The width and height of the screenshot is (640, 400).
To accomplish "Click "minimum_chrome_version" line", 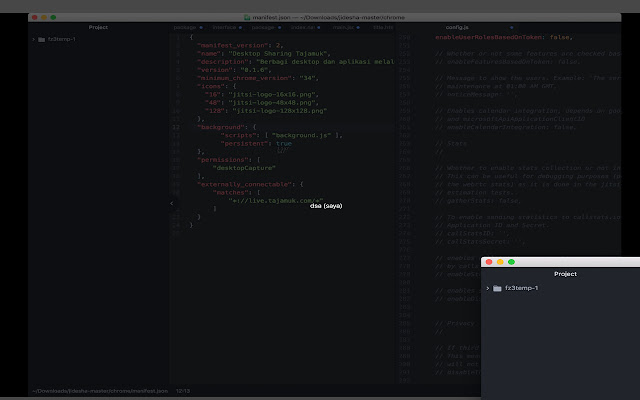I will click(x=258, y=78).
